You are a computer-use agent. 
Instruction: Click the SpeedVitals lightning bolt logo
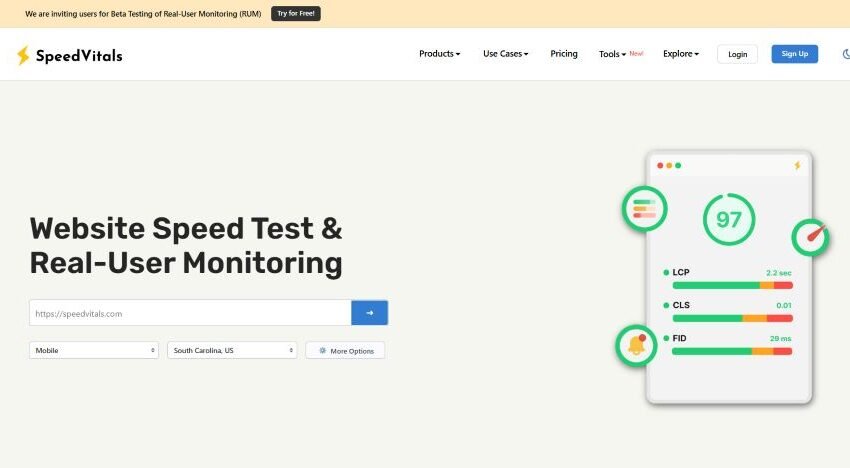(x=23, y=55)
